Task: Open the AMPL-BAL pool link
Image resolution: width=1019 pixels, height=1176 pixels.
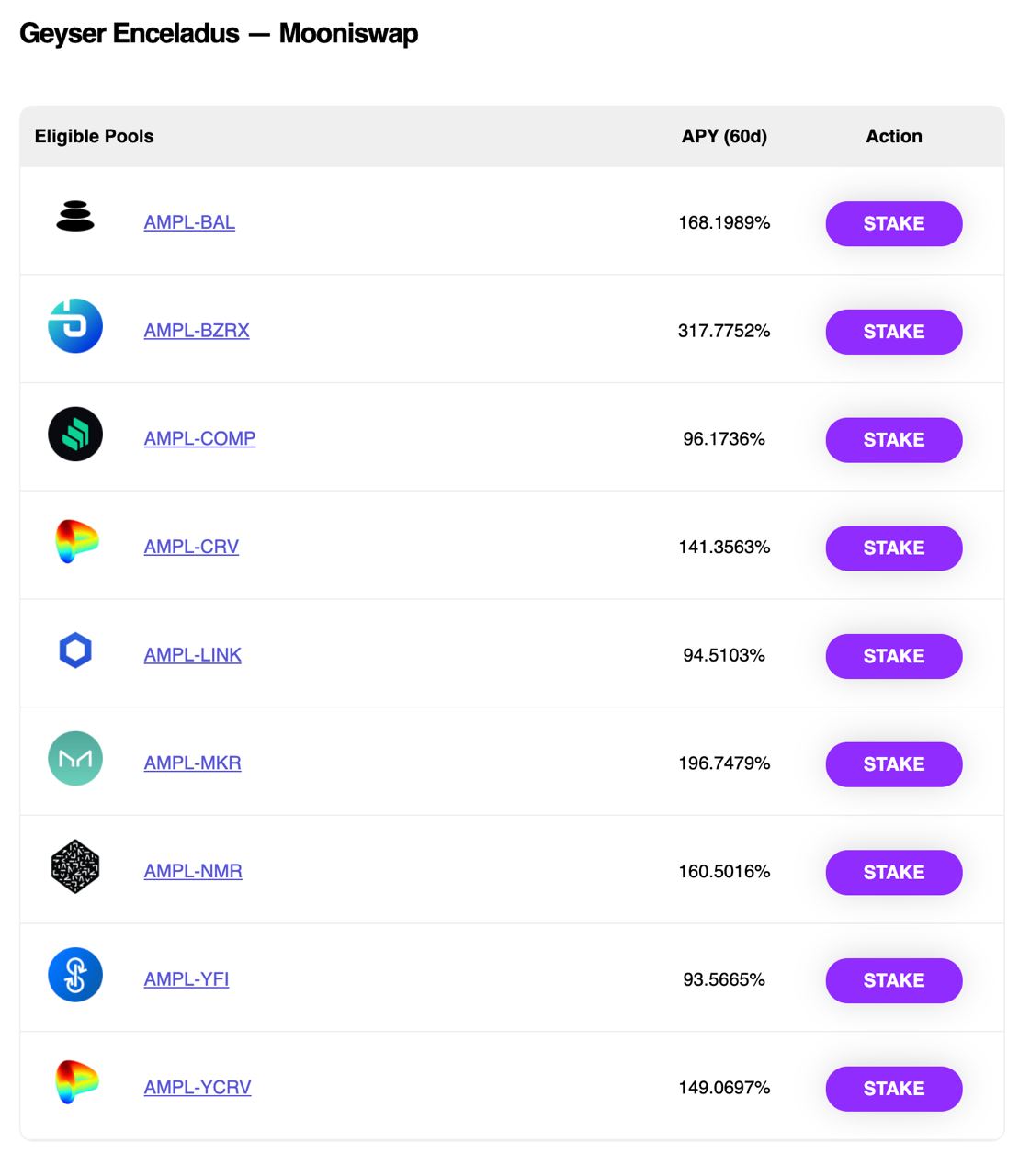Action: [x=189, y=222]
